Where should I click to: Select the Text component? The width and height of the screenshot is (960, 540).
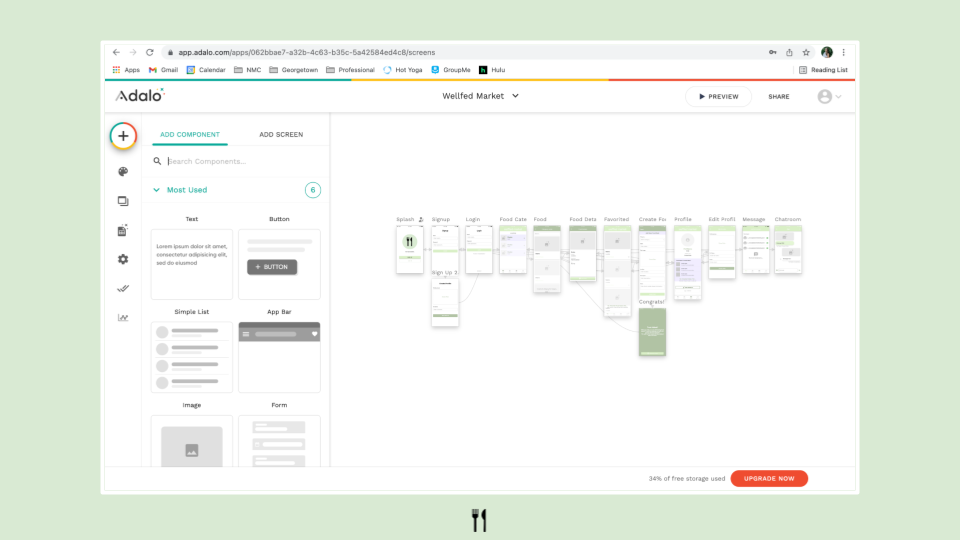[x=192, y=264]
